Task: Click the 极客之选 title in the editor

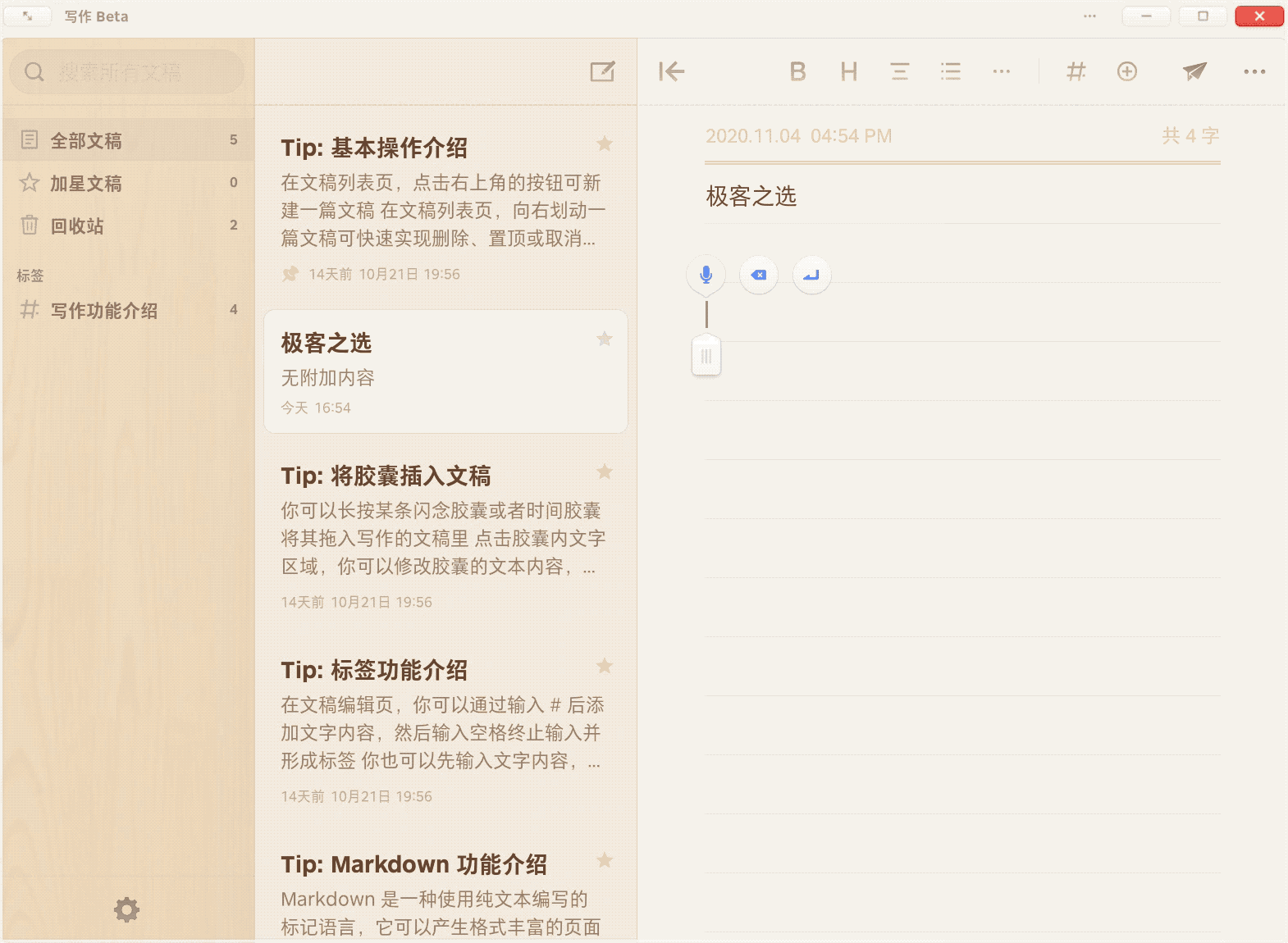Action: click(x=751, y=197)
